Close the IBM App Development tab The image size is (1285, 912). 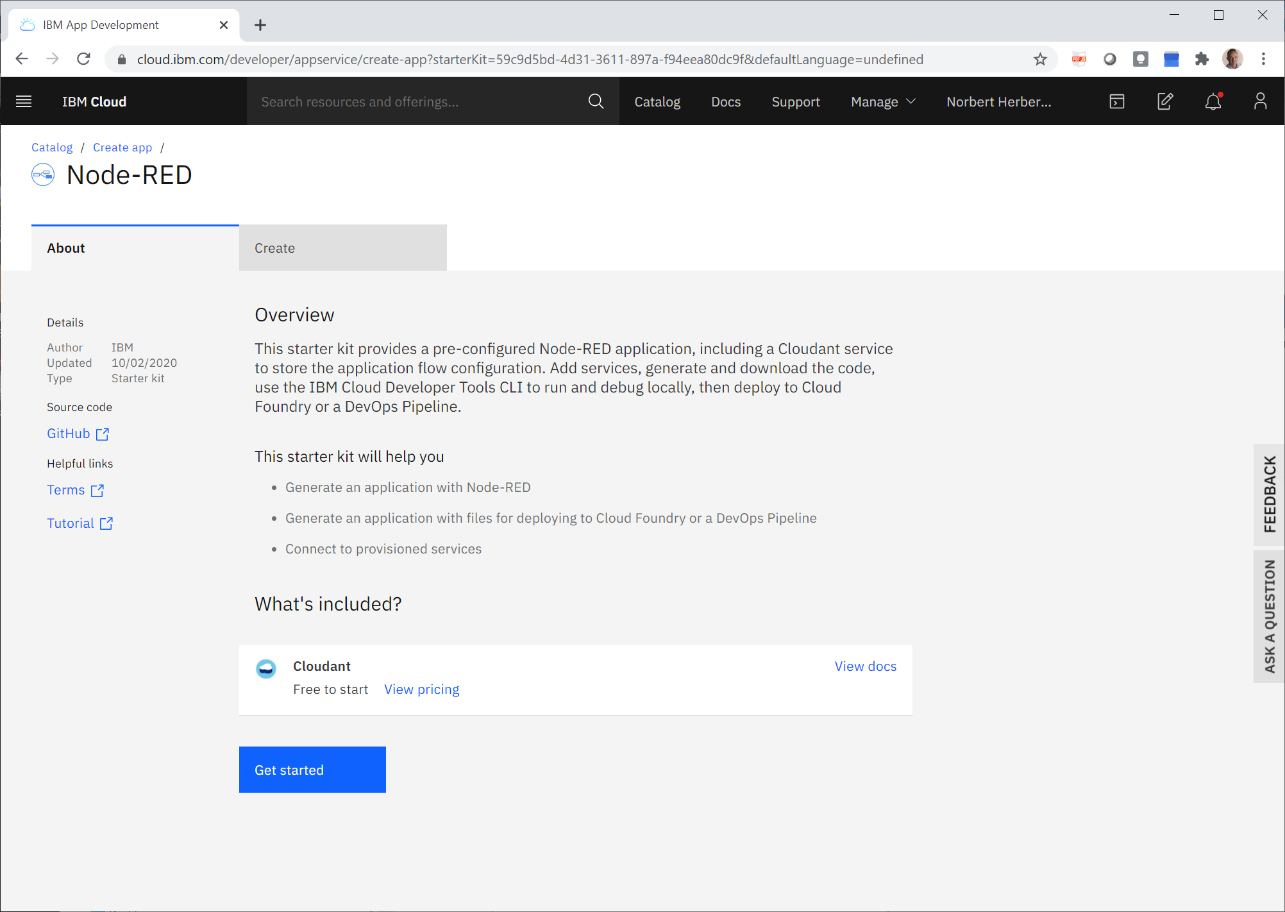click(224, 25)
